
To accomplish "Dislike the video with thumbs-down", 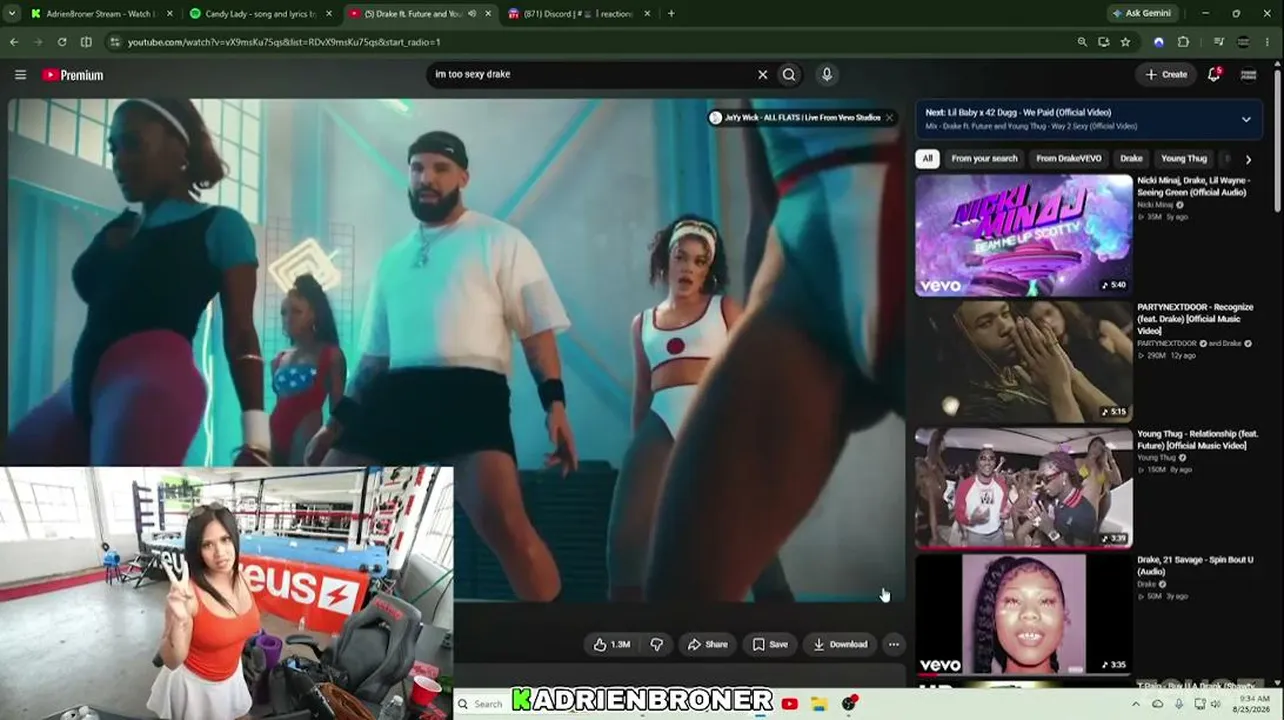I will coord(657,644).
